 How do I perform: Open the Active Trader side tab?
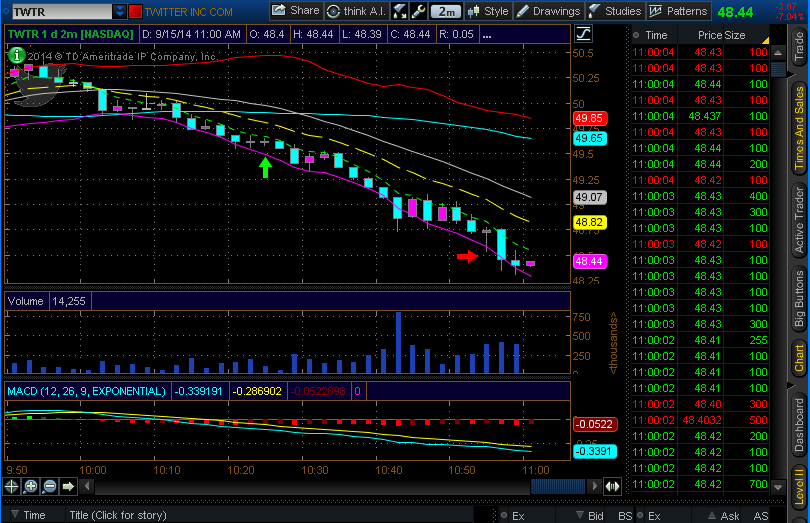point(799,221)
